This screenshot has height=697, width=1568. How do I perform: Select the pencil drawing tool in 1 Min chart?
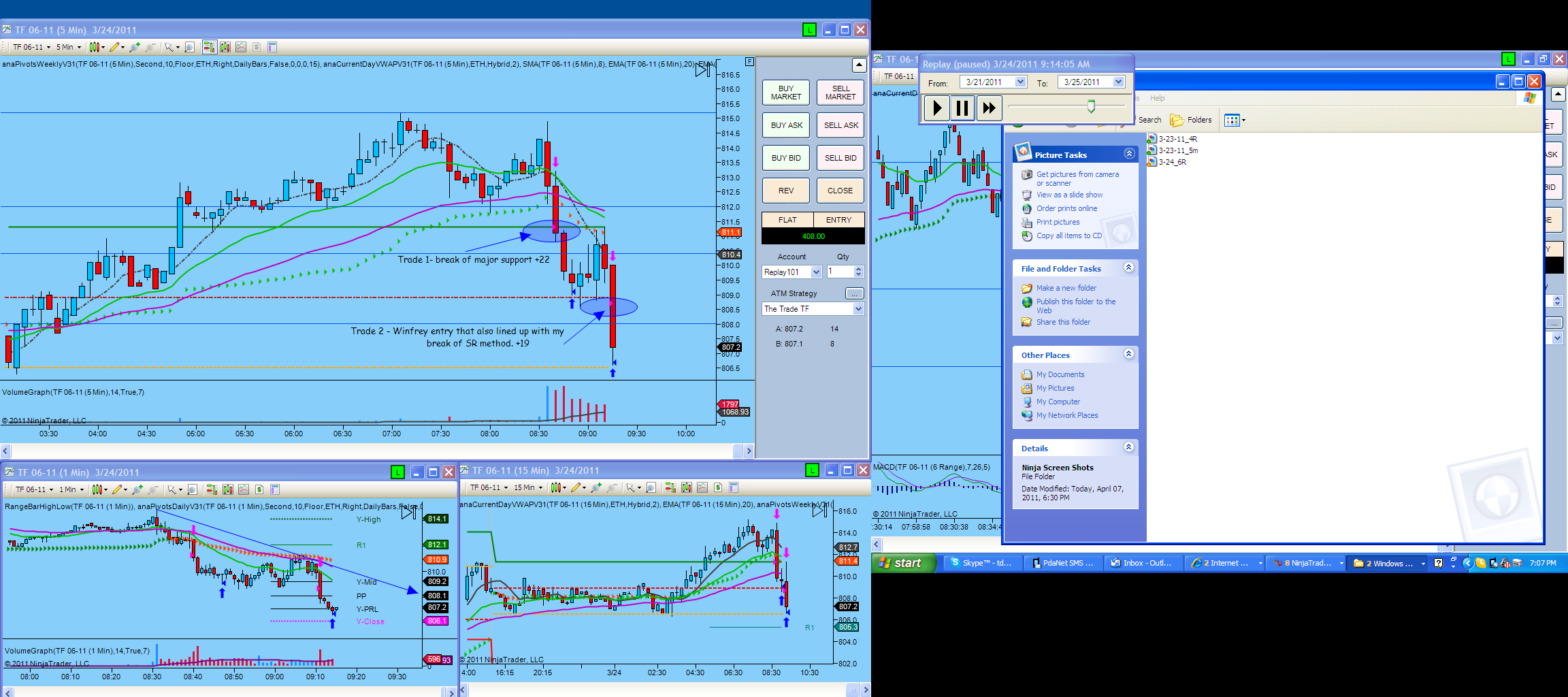pyautogui.click(x=118, y=489)
